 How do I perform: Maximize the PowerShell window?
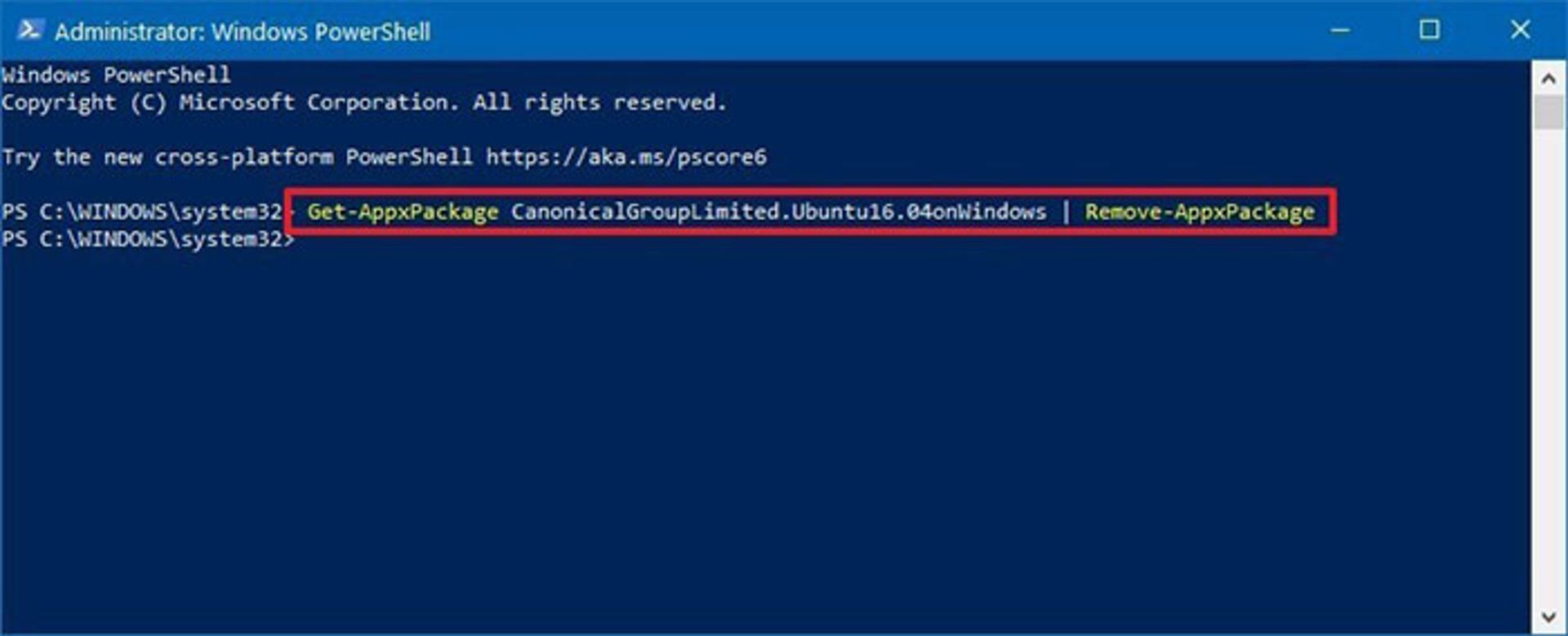(1429, 30)
